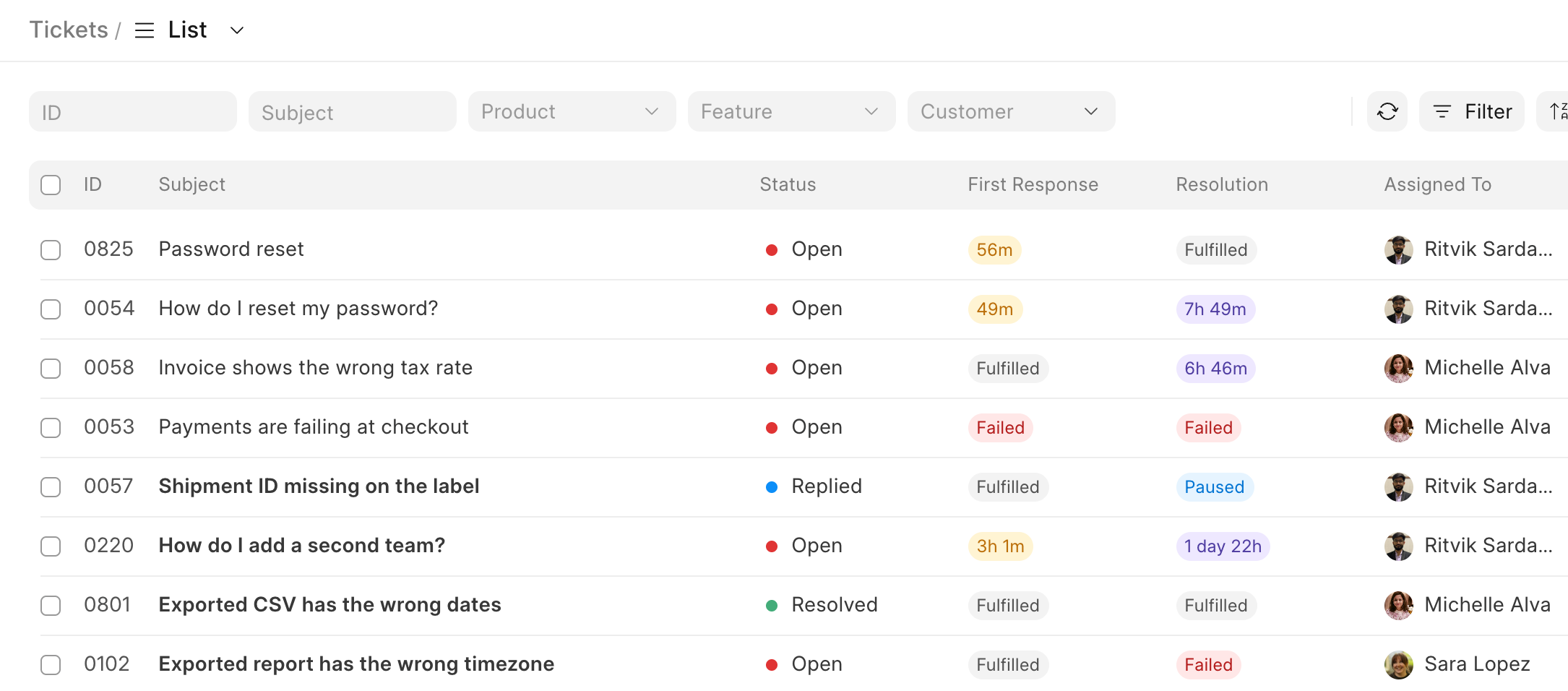This screenshot has height=691, width=1568.
Task: Click the First Response column header
Action: (1033, 184)
